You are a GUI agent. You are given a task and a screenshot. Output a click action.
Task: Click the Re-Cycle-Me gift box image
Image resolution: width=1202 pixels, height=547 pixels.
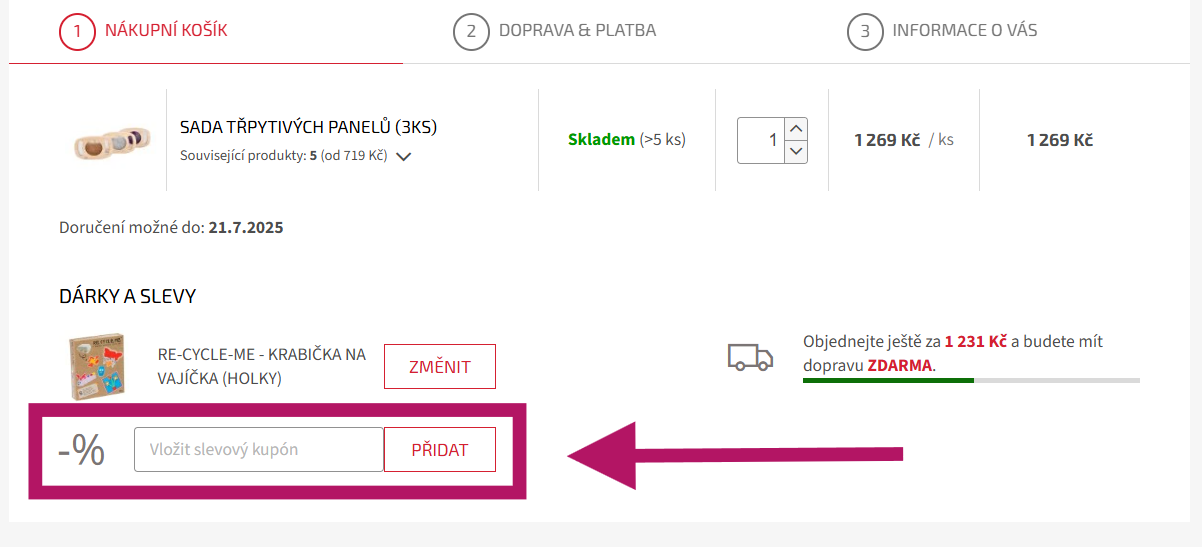click(x=96, y=367)
